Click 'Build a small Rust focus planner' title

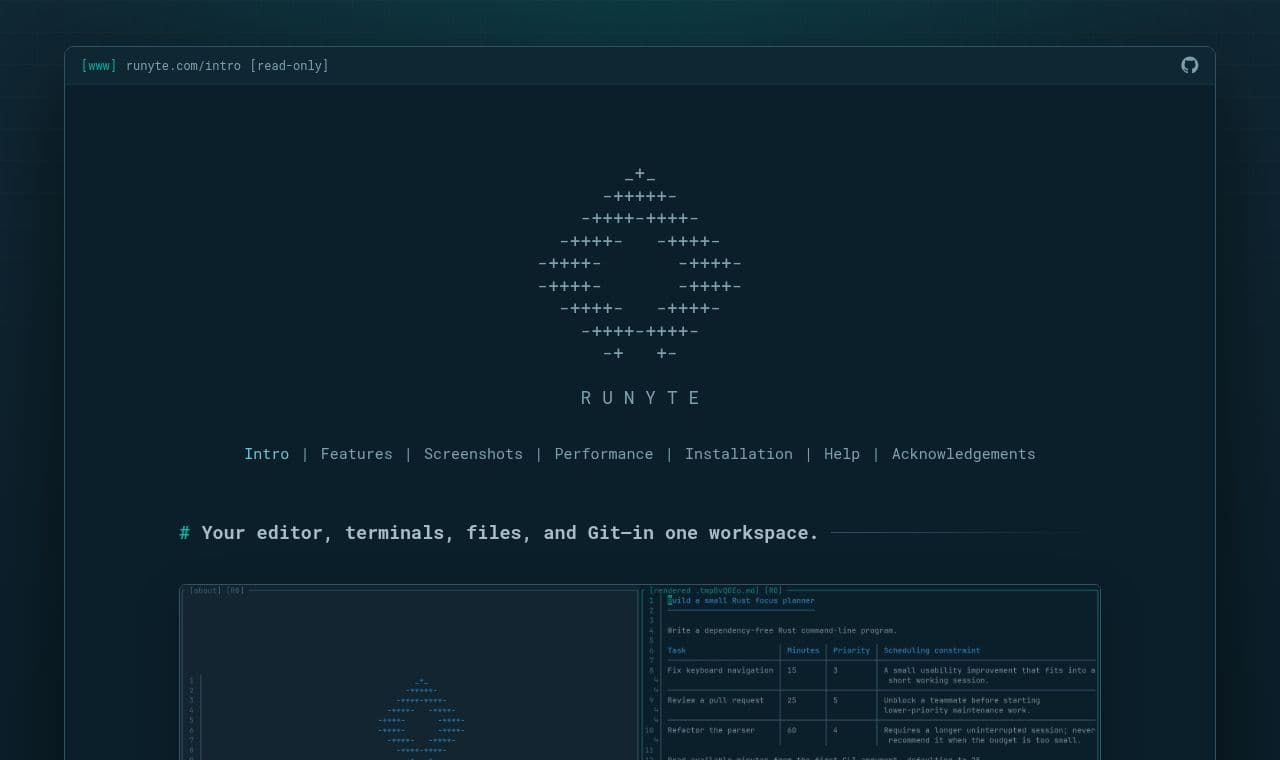tap(741, 601)
